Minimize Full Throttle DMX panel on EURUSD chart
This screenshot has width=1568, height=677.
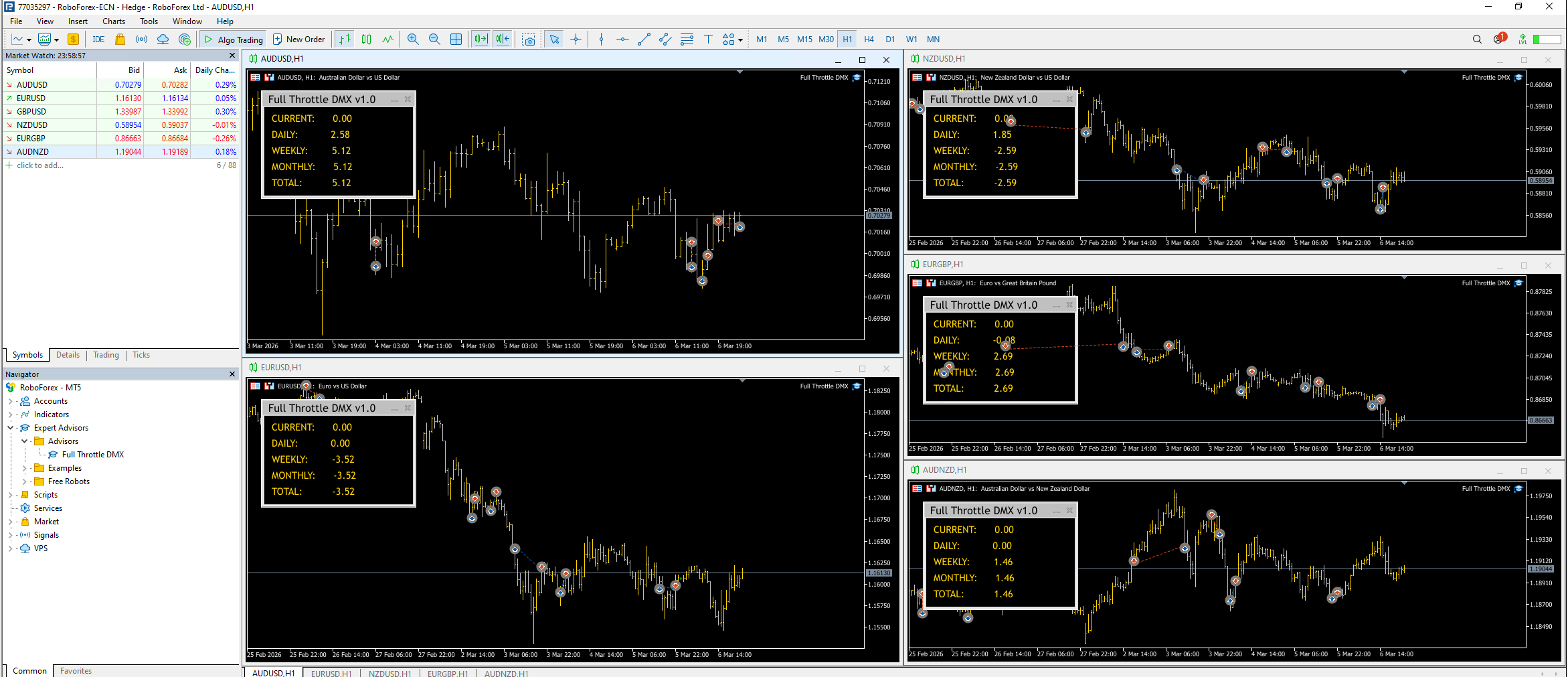pos(395,408)
